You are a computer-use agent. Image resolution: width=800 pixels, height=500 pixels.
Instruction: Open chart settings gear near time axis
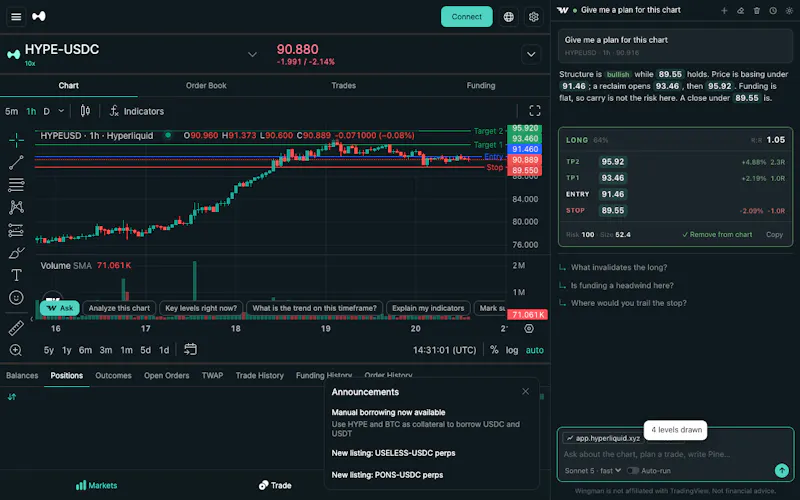coord(529,329)
